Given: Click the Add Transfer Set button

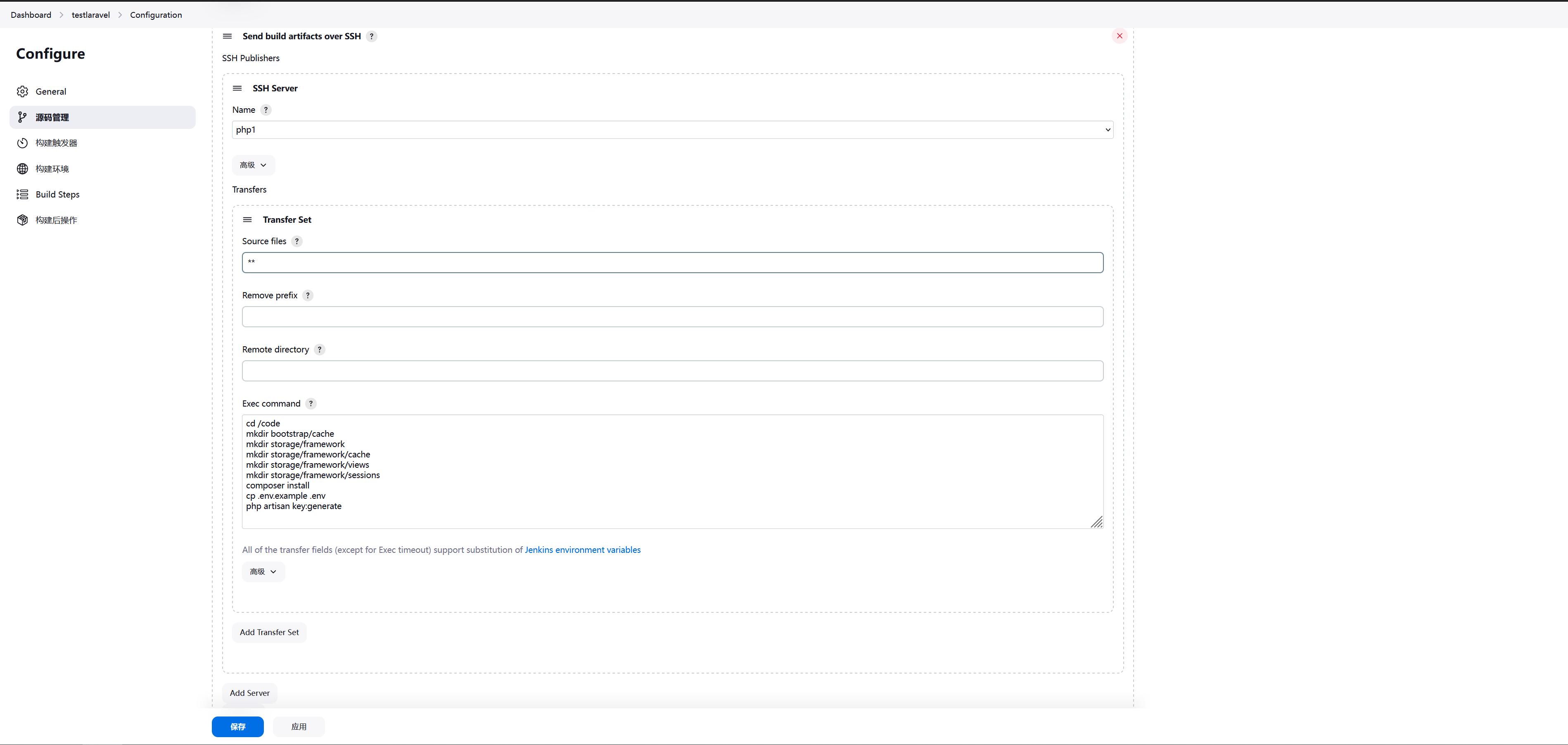Looking at the screenshot, I should (x=269, y=632).
